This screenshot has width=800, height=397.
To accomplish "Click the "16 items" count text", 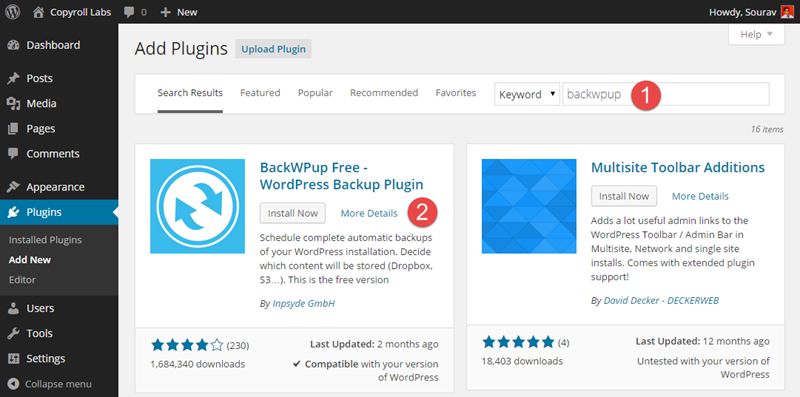I will pyautogui.click(x=767, y=129).
